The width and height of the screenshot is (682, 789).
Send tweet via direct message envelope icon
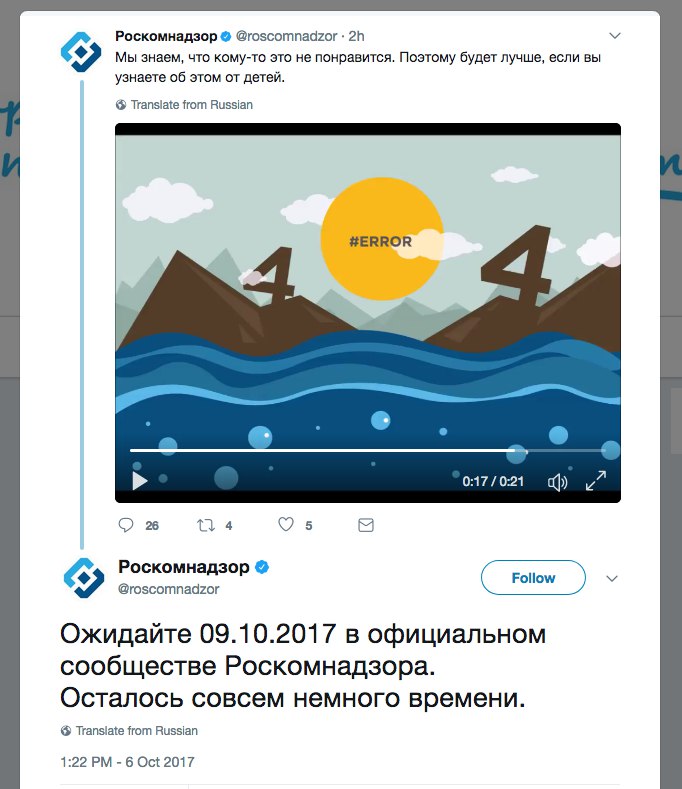tap(366, 525)
